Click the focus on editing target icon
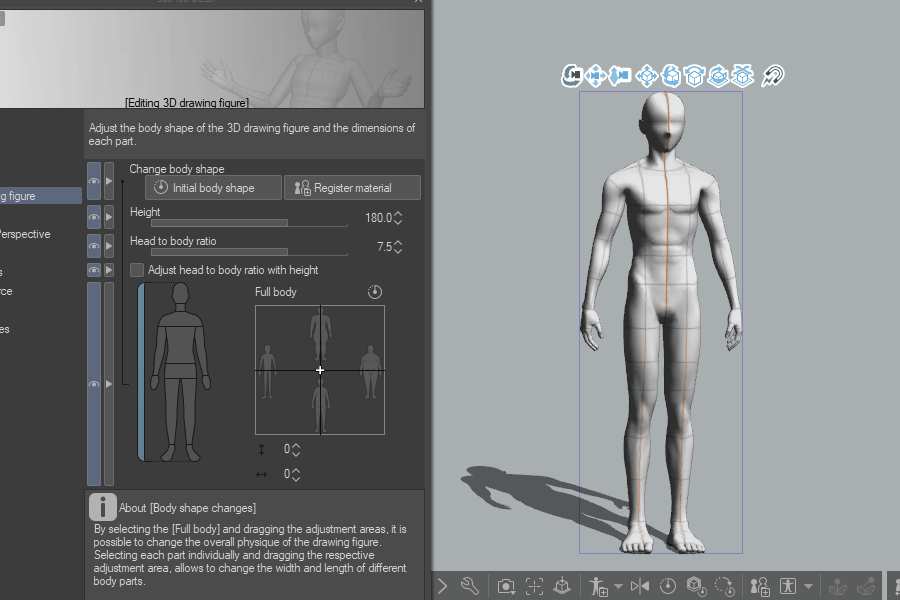The image size is (900, 600). (x=534, y=586)
